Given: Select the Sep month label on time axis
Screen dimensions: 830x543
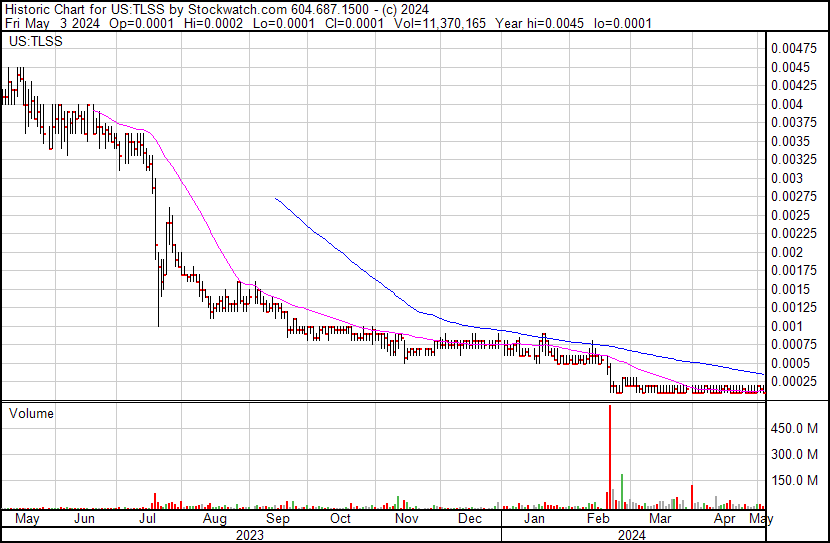Looking at the screenshot, I should point(276,520).
